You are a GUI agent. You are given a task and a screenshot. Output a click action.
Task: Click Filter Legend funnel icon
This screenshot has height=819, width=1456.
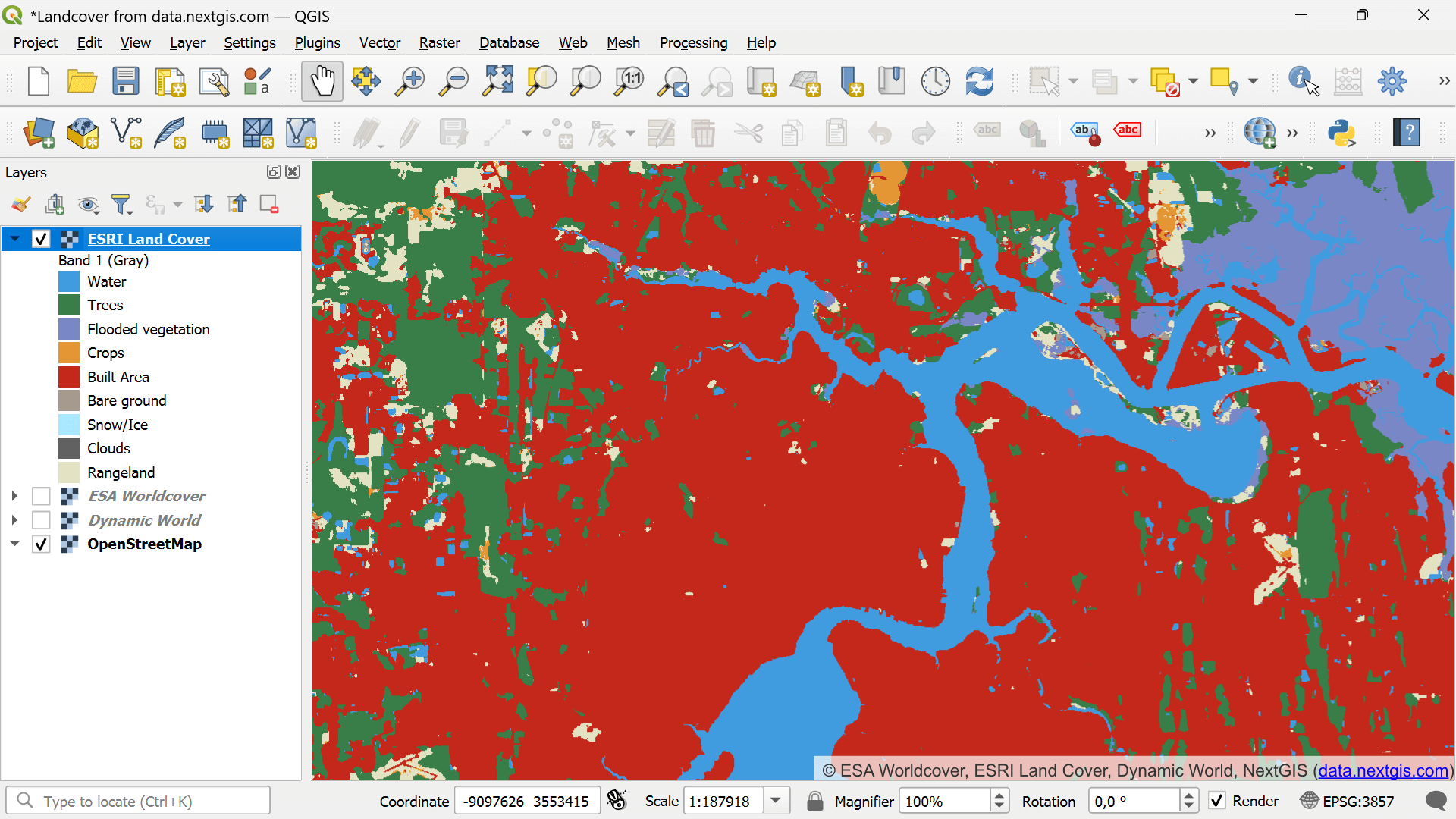point(121,204)
